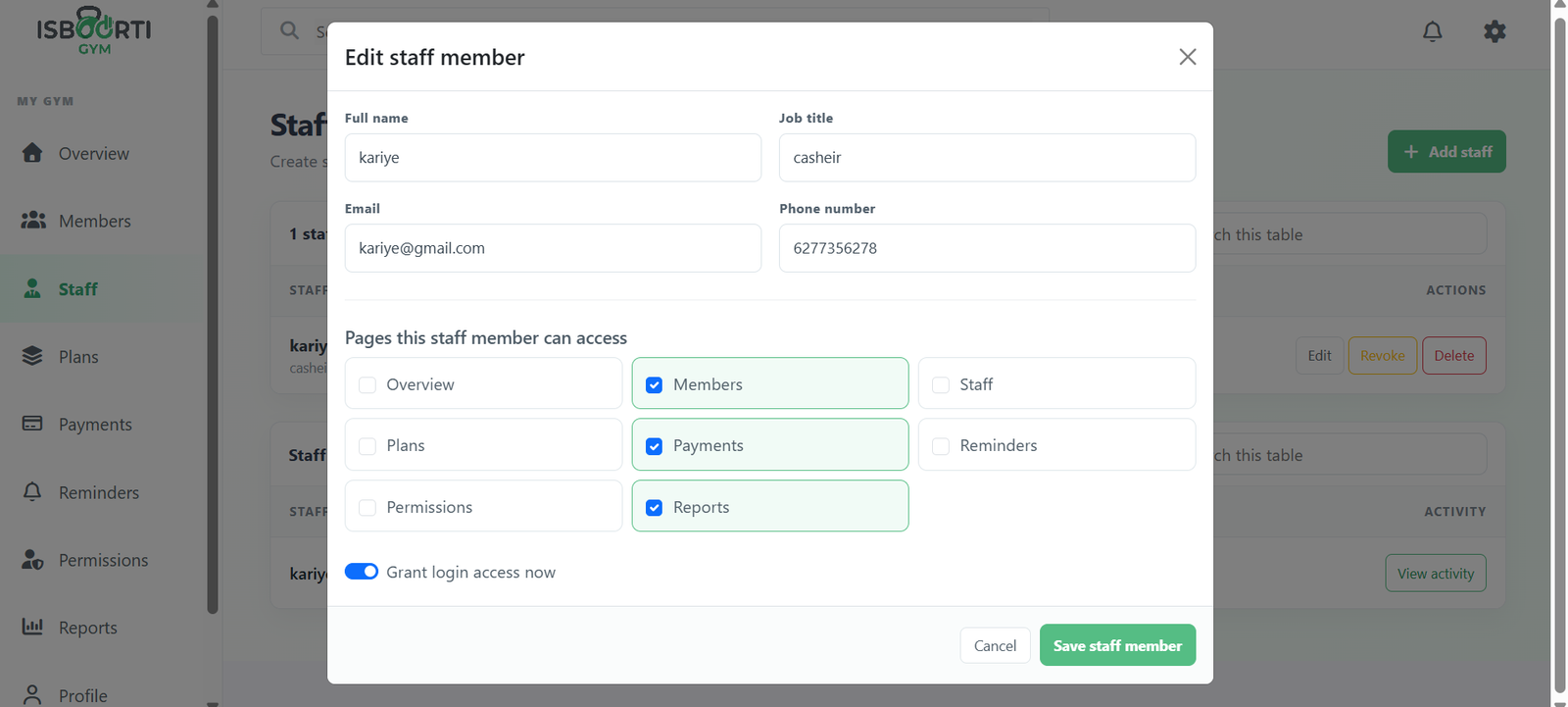Screen dimensions: 1568x707
Task: Click the Plans layers icon in sidebar
Action: pos(32,356)
